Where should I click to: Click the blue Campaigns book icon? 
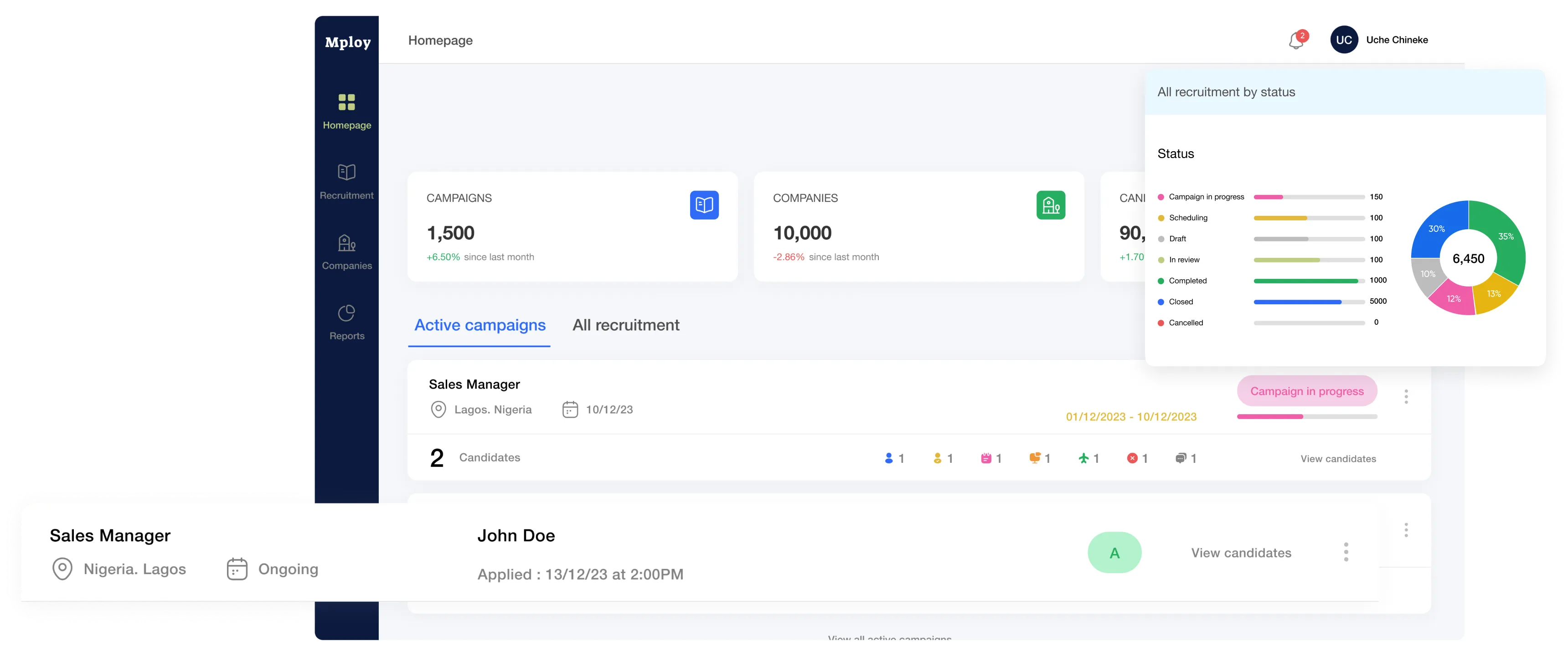point(704,205)
